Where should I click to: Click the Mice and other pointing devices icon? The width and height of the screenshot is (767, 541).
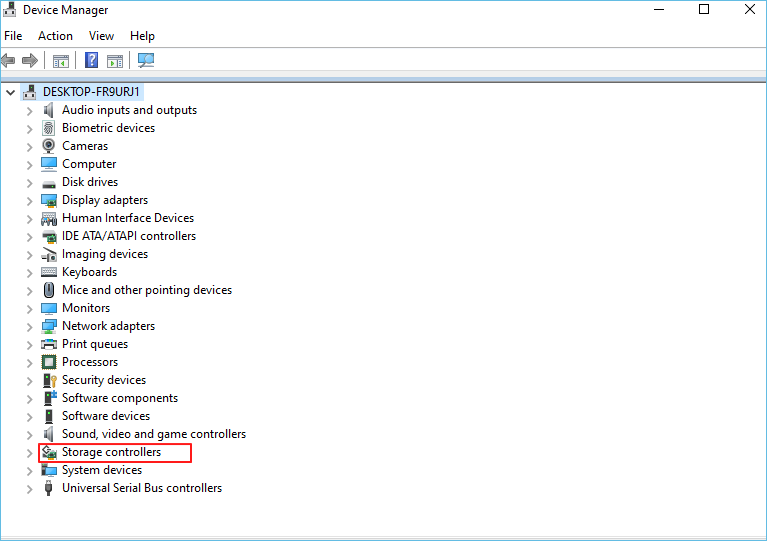[x=48, y=290]
